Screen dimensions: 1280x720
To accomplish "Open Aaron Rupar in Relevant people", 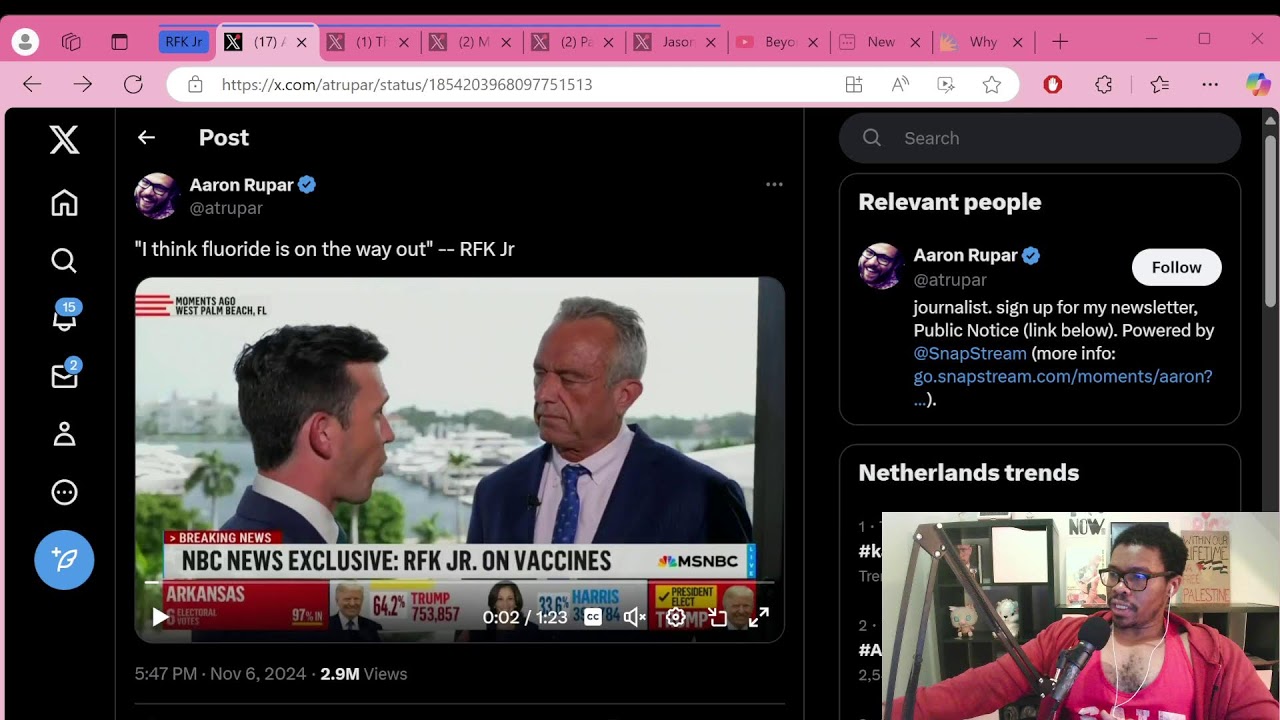I will pos(966,255).
